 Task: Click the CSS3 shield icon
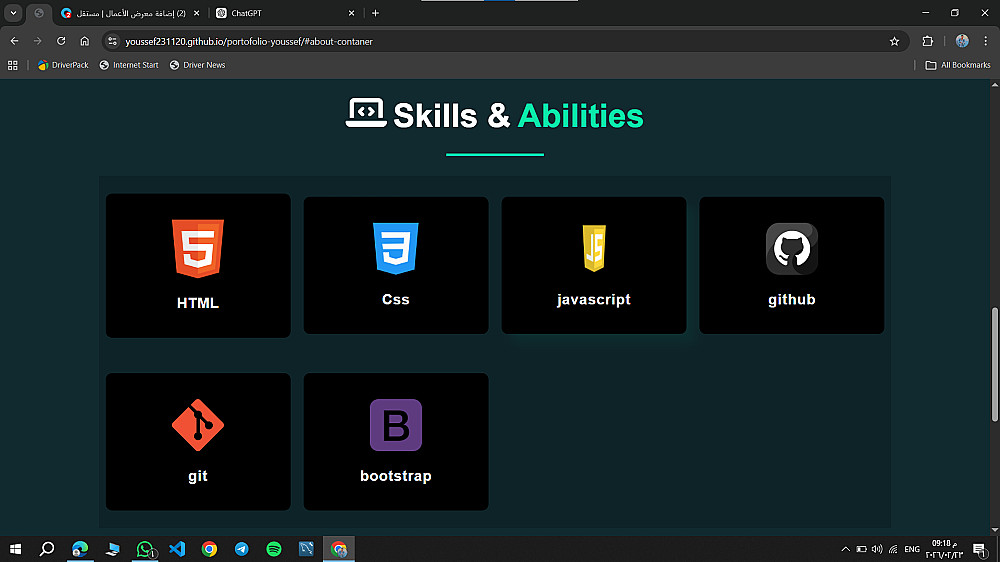395,248
